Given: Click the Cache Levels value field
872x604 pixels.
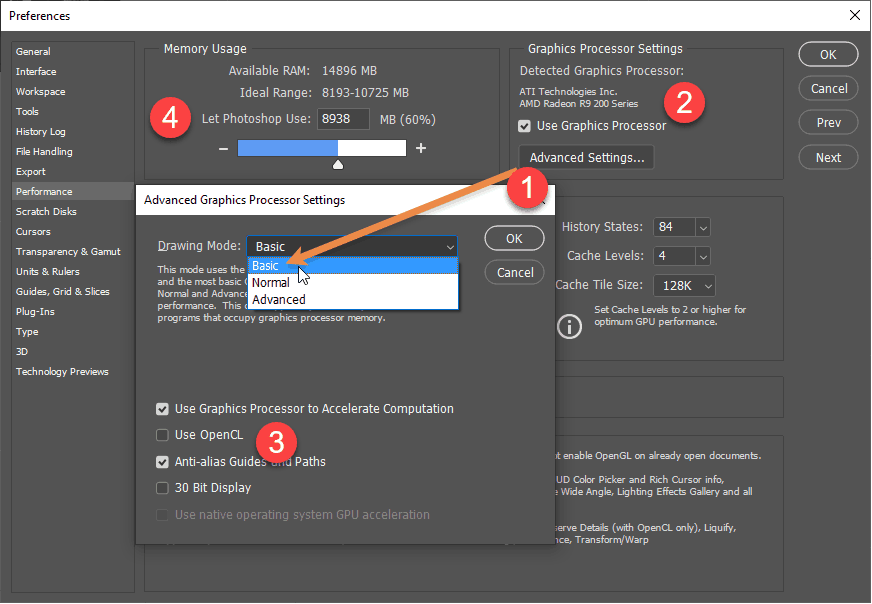Looking at the screenshot, I should [674, 256].
